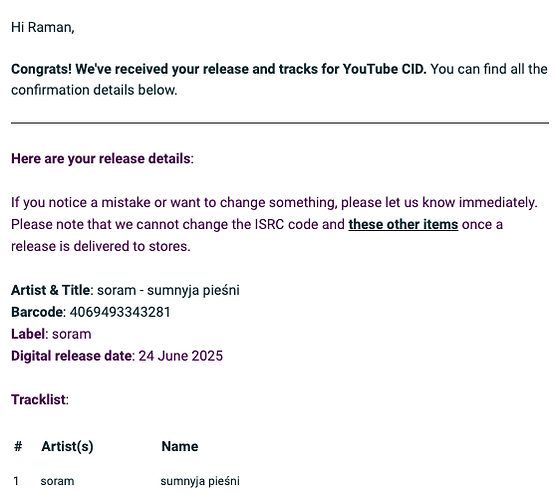
Task: Click the barcode number 4069493343281
Action: click(120, 312)
